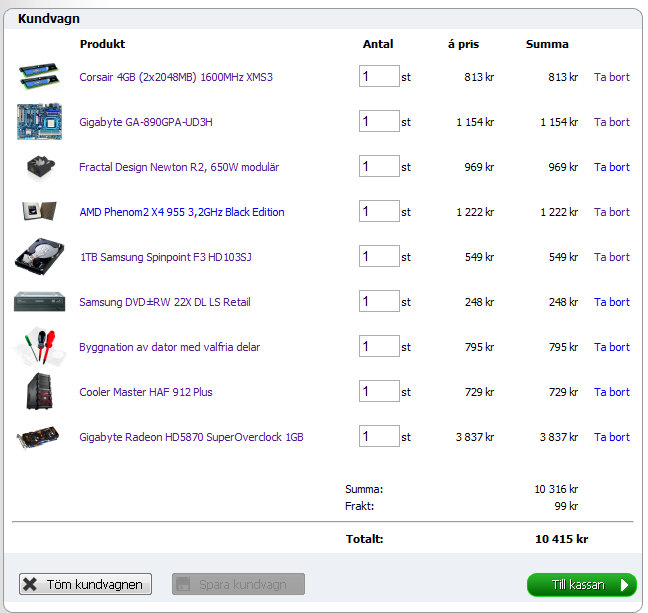
Task: Click the Gigabyte motherboard product image
Action: (x=39, y=122)
